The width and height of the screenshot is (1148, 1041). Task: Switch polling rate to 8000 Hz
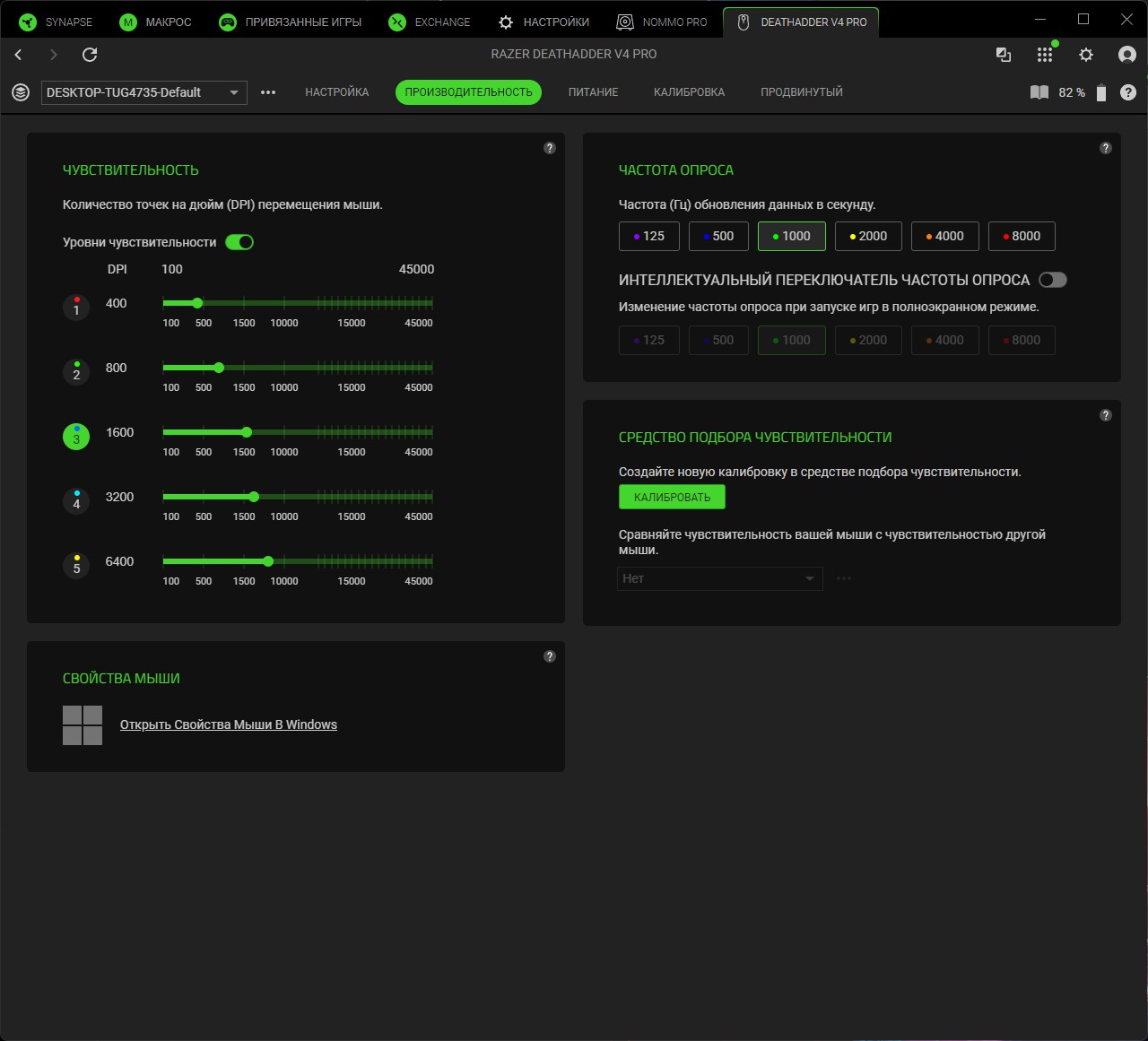[x=1022, y=236]
